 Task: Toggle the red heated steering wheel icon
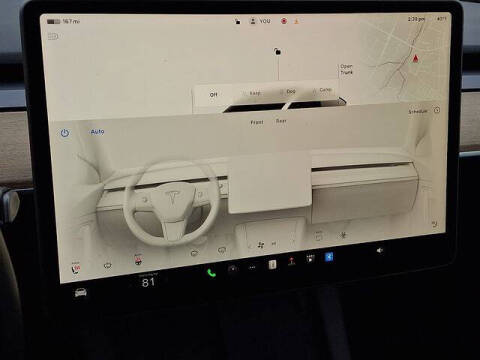tap(138, 260)
